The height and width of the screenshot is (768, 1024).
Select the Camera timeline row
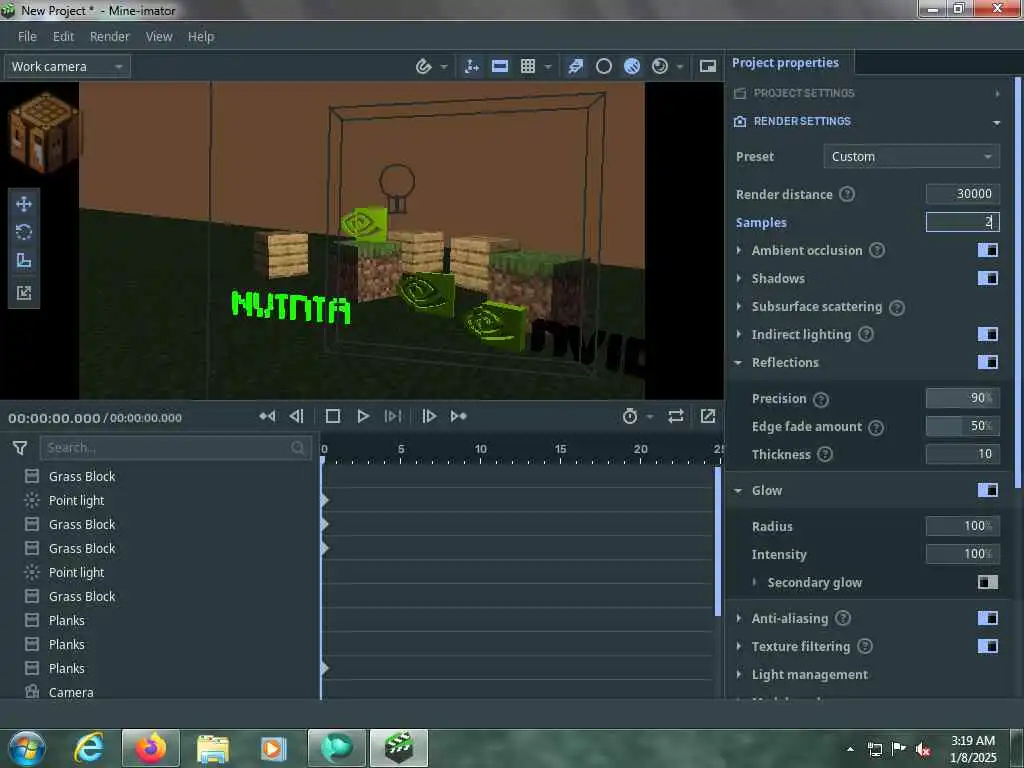tap(160, 692)
